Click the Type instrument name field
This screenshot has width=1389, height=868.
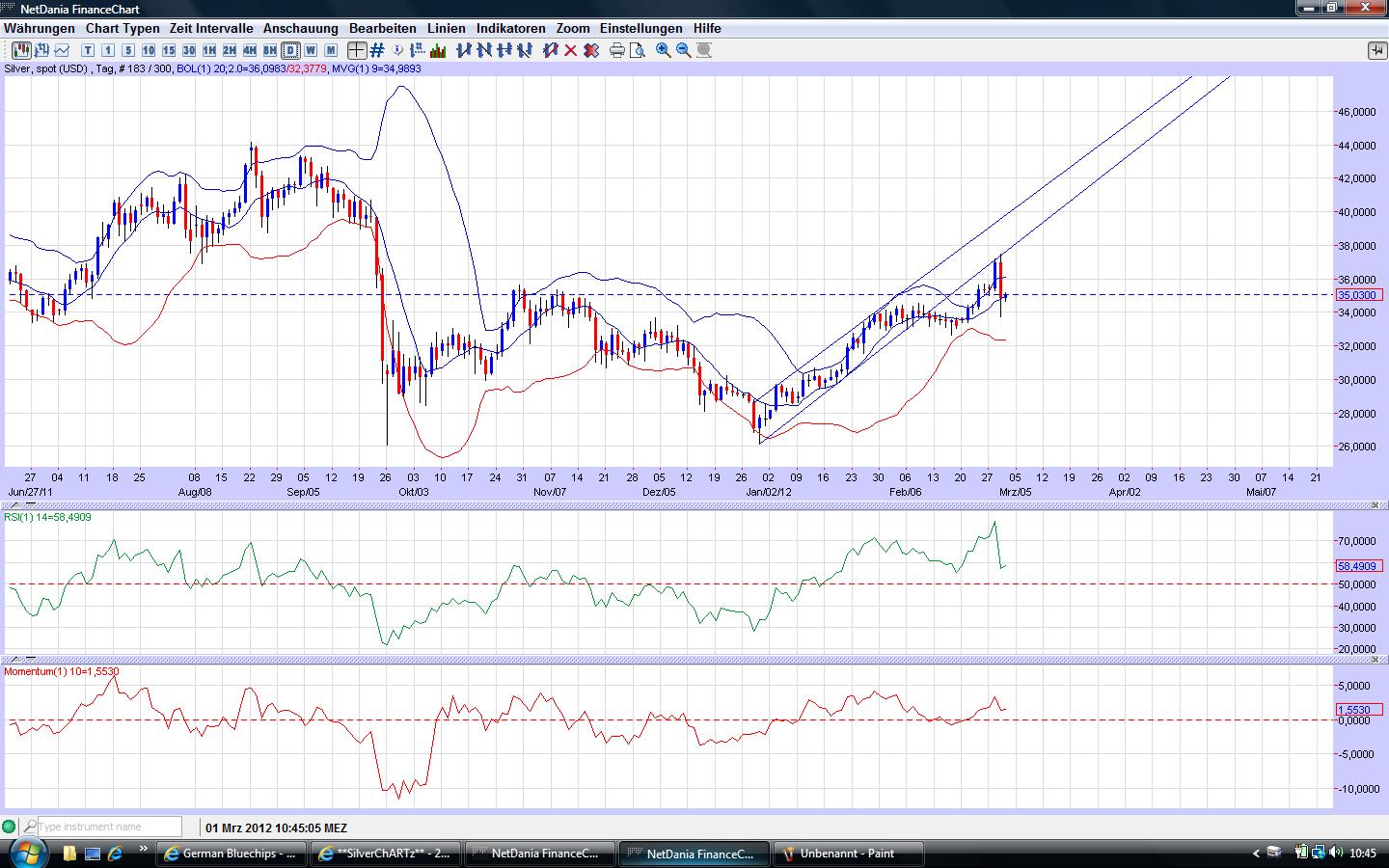tap(108, 827)
